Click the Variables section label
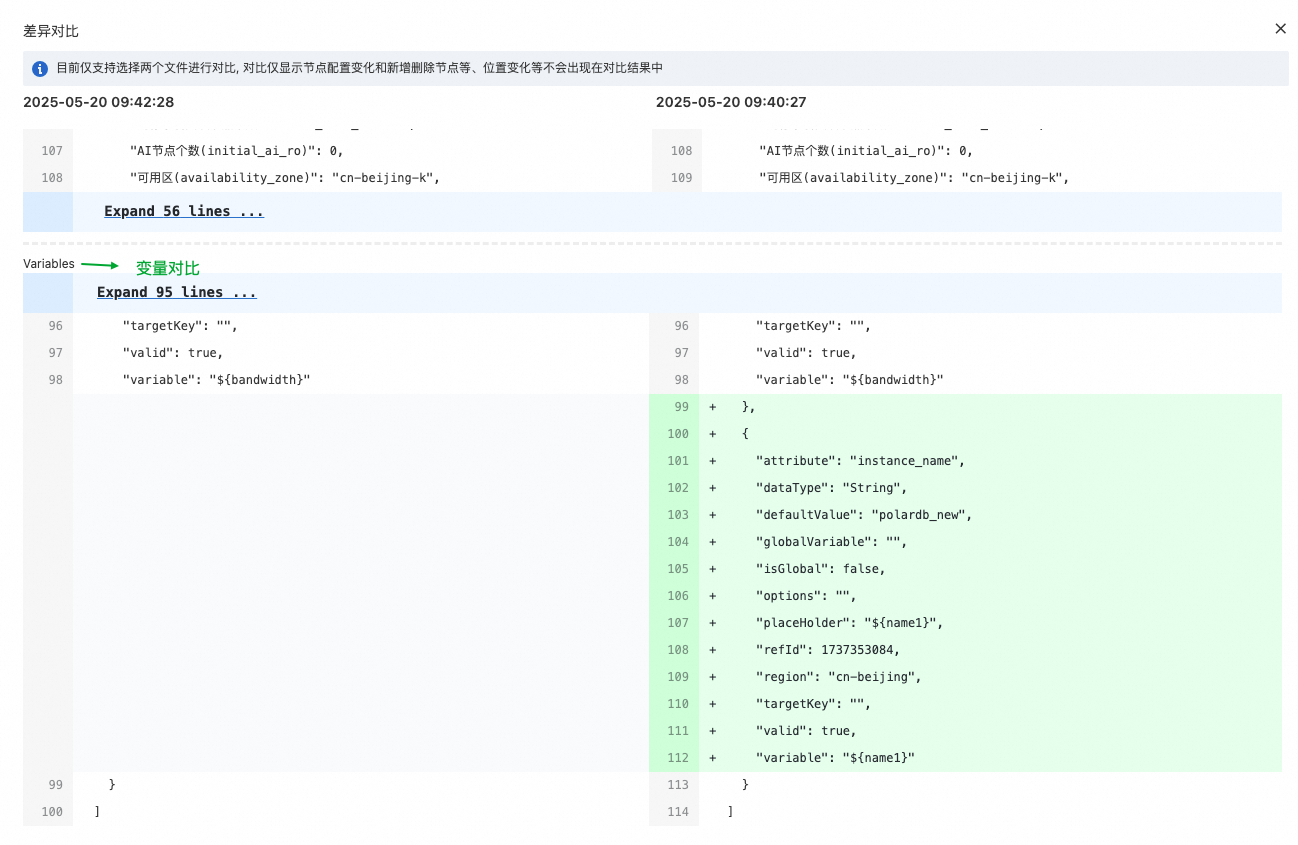This screenshot has height=845, width=1298. pos(49,264)
